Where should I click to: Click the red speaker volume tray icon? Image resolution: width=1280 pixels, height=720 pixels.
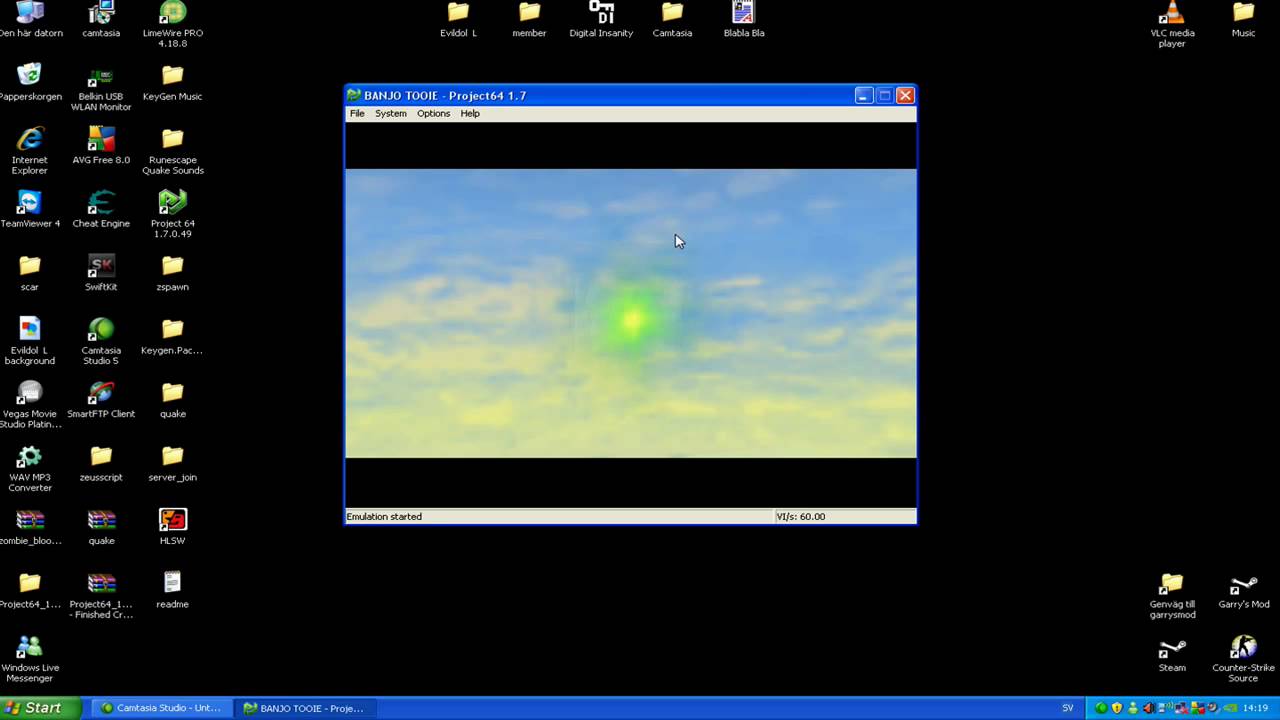coord(1149,708)
